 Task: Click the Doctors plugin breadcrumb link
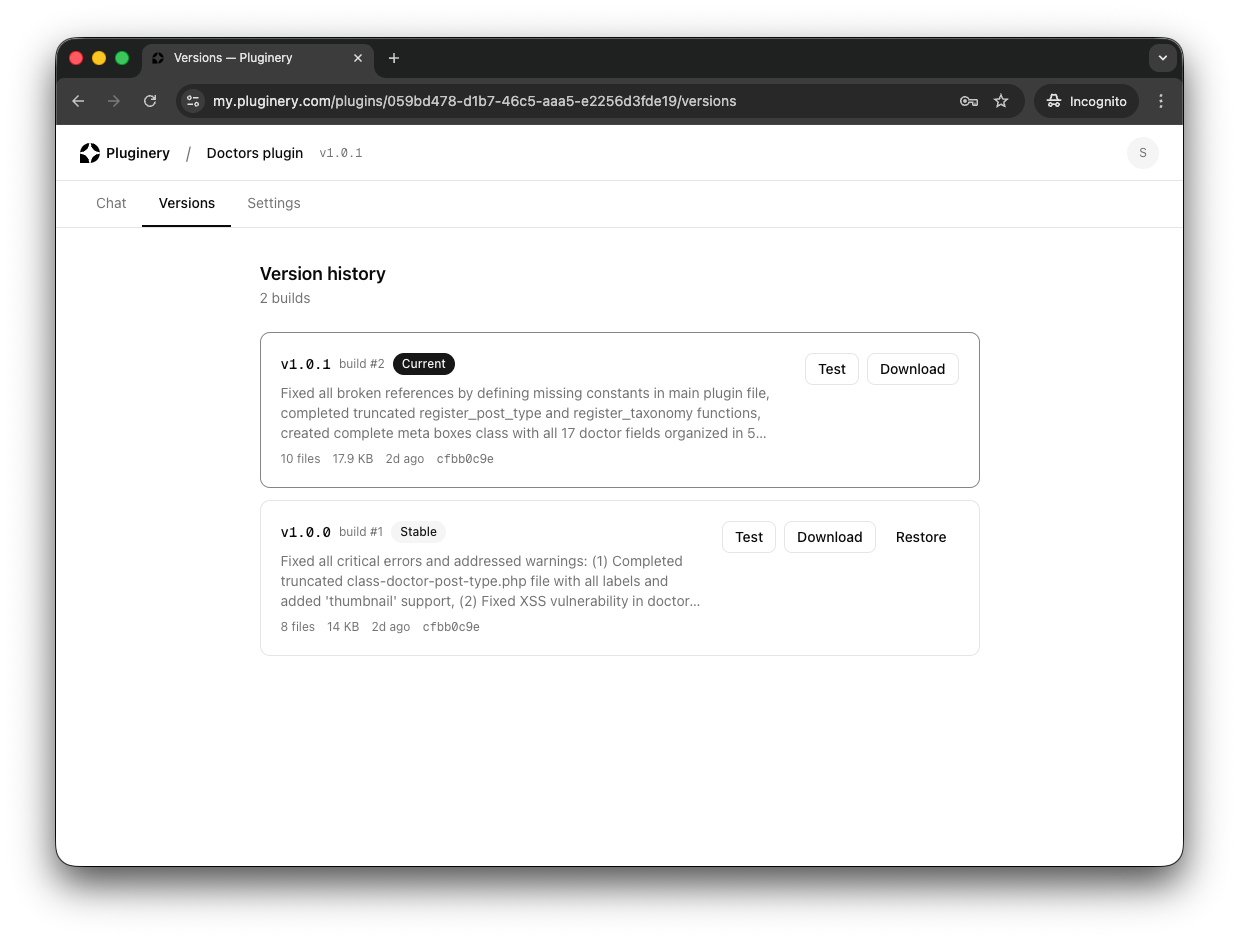tap(254, 152)
